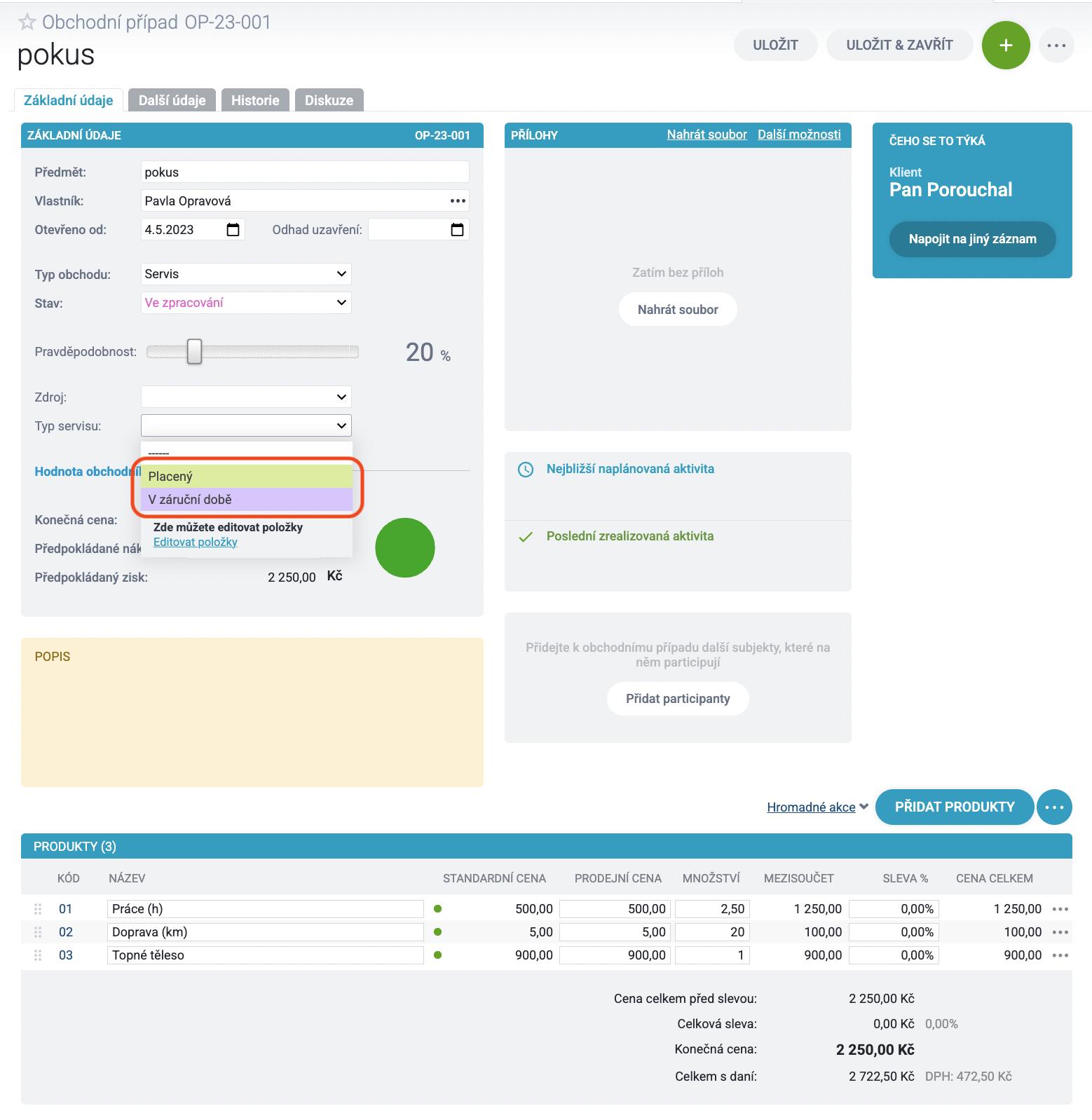Click the ULOŽIT button
The width and height of the screenshot is (1092, 1120).
pos(775,45)
